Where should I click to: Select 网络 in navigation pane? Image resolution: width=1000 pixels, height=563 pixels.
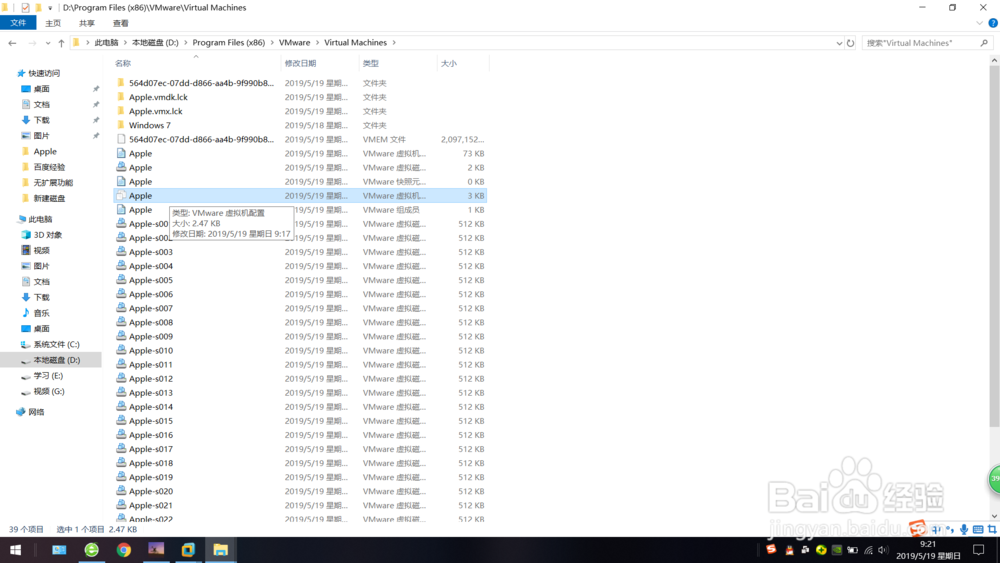point(36,413)
